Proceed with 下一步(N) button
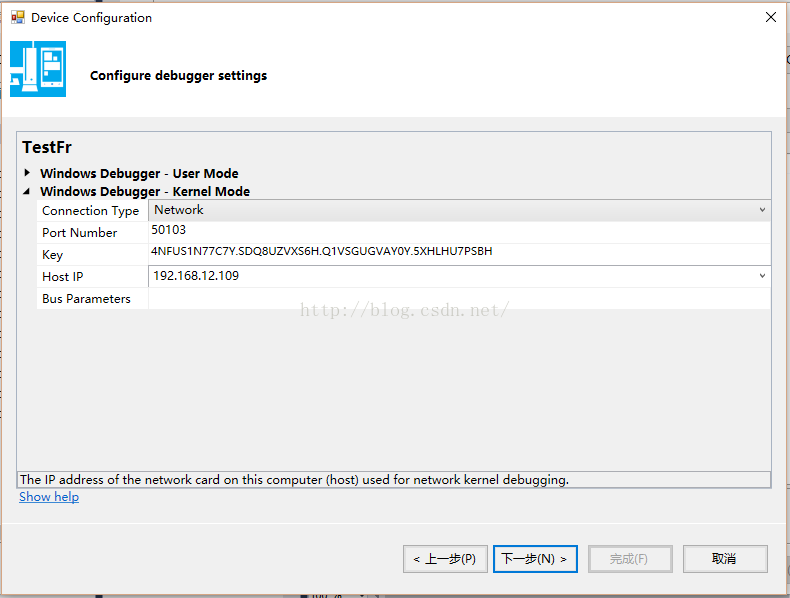This screenshot has height=598, width=790. pyautogui.click(x=535, y=559)
